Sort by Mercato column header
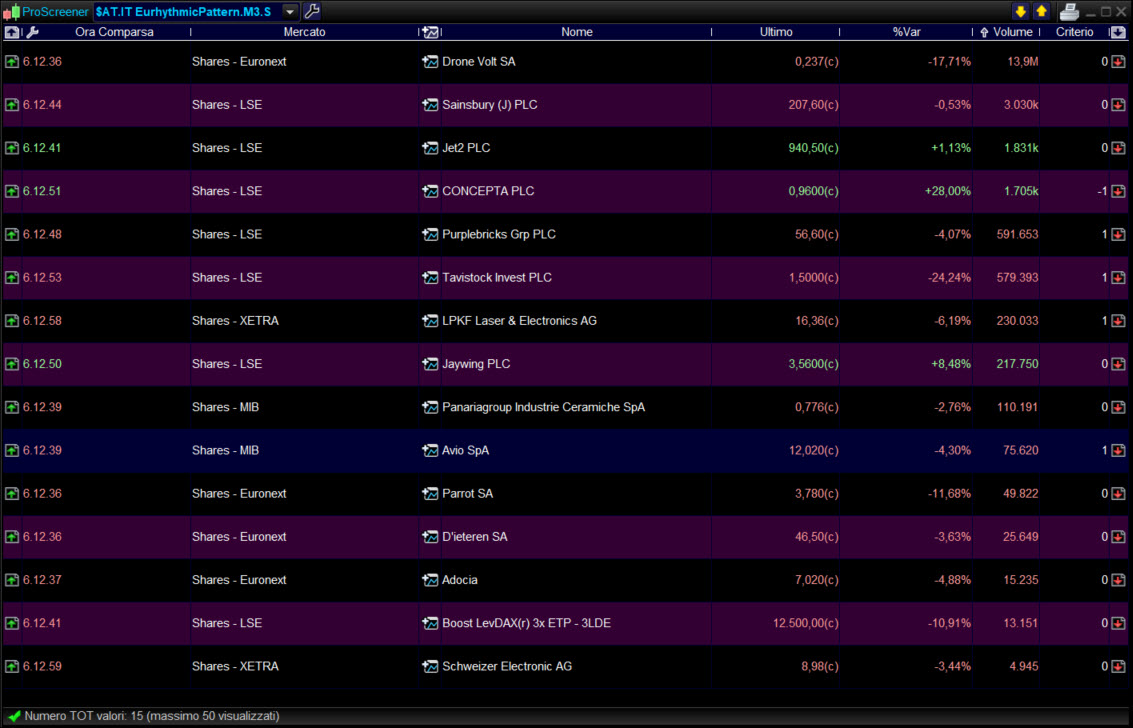 coord(304,32)
